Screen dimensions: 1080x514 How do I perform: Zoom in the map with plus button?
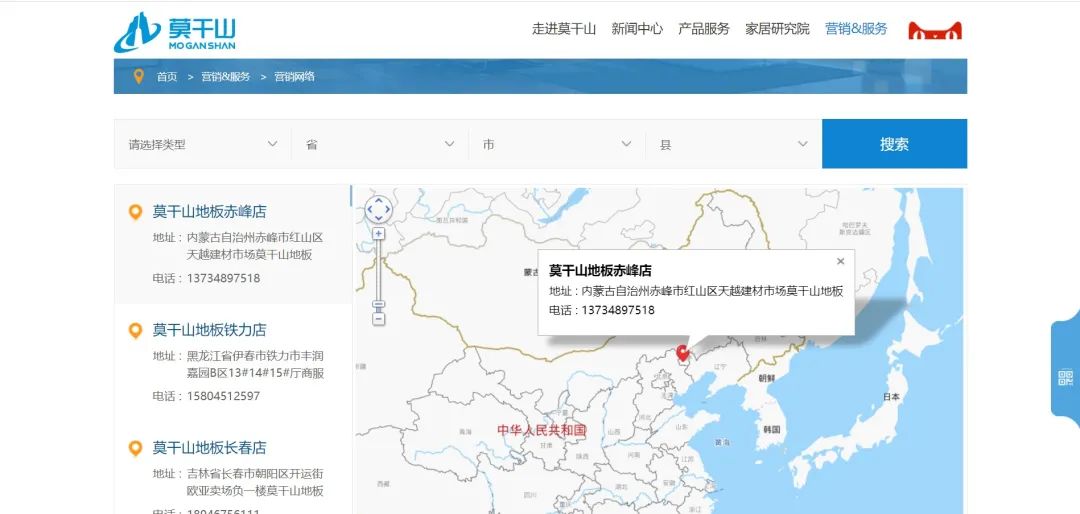pyautogui.click(x=378, y=234)
